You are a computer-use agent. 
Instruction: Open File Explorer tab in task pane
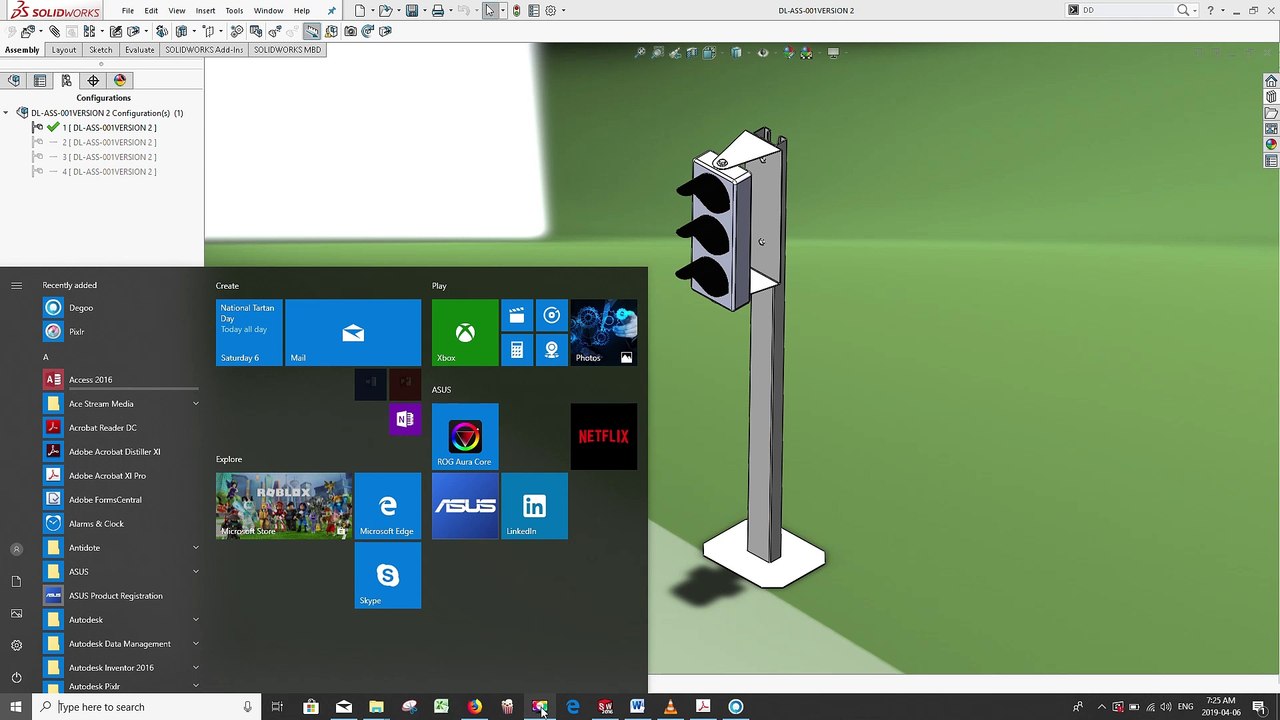1271,113
